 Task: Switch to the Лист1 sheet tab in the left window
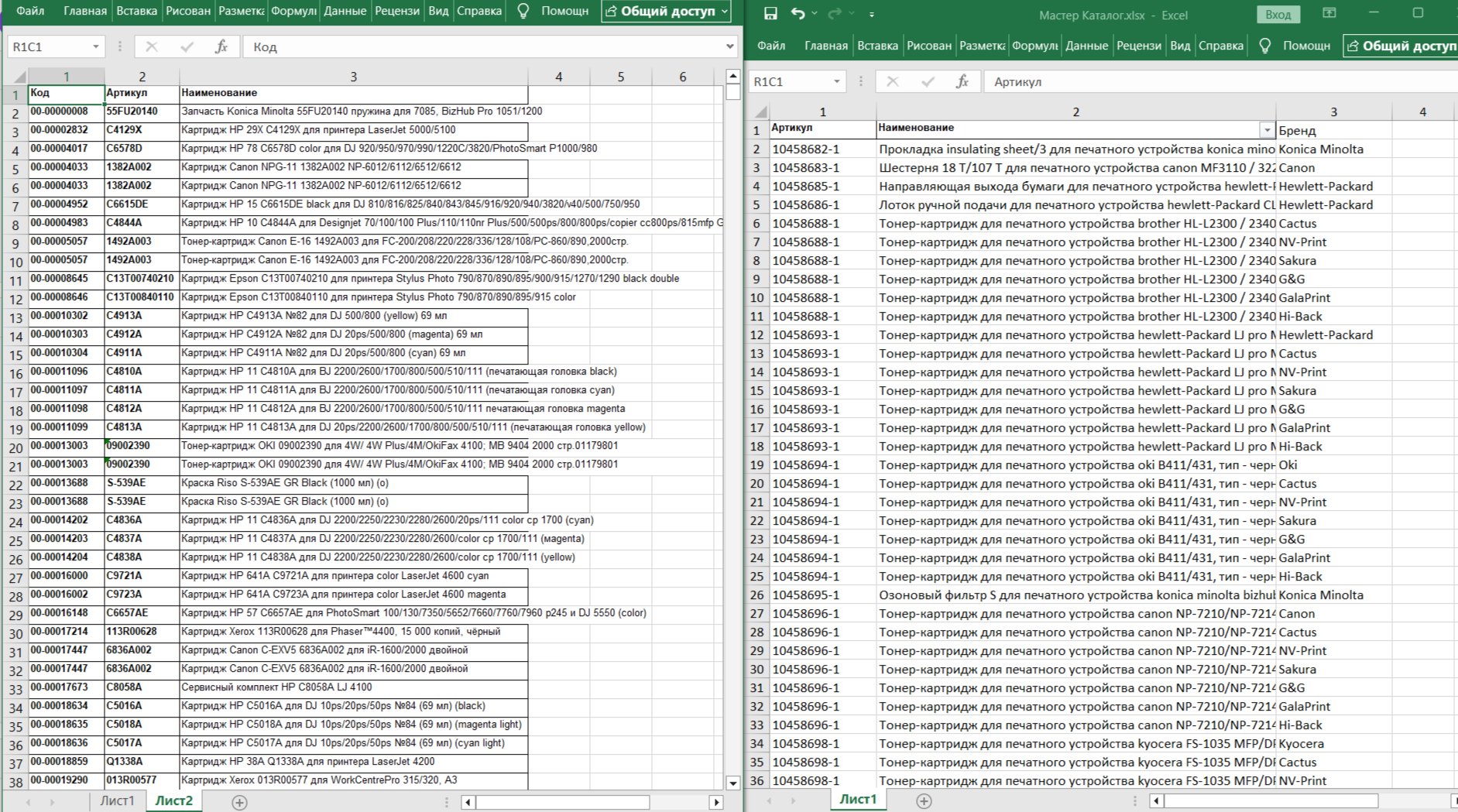117,801
